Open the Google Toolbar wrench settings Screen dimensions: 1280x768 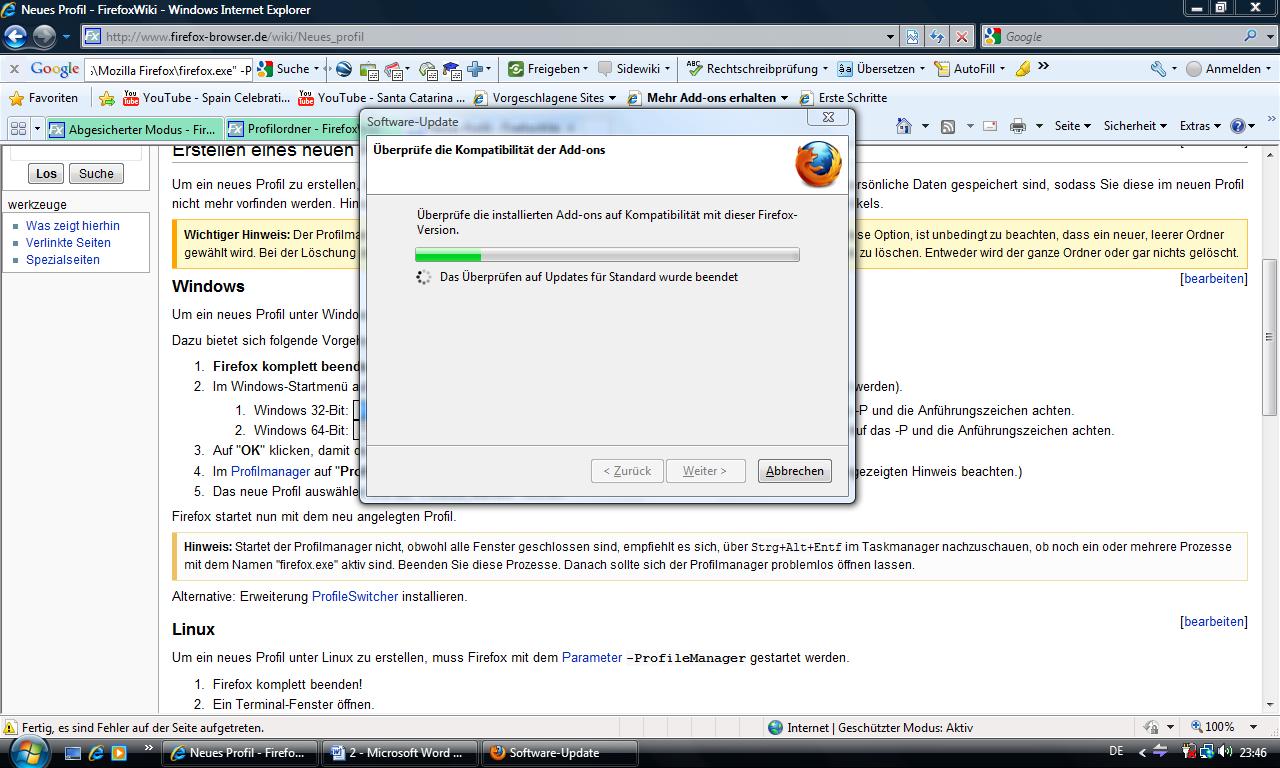point(1158,69)
